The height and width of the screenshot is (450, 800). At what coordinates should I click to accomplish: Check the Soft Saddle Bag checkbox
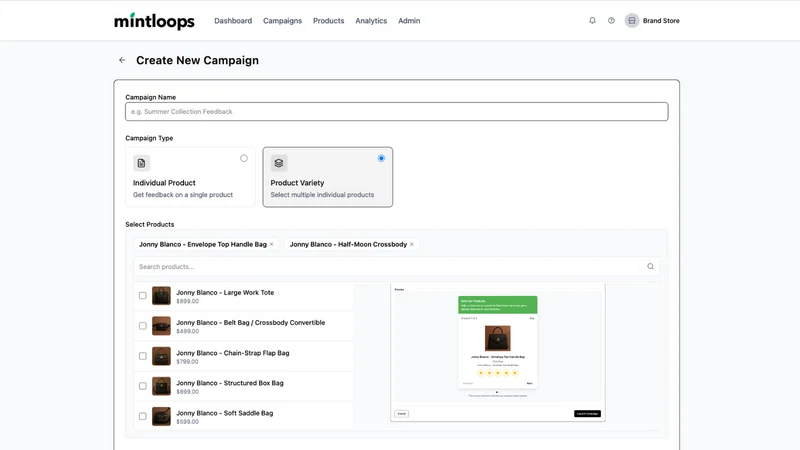point(143,416)
